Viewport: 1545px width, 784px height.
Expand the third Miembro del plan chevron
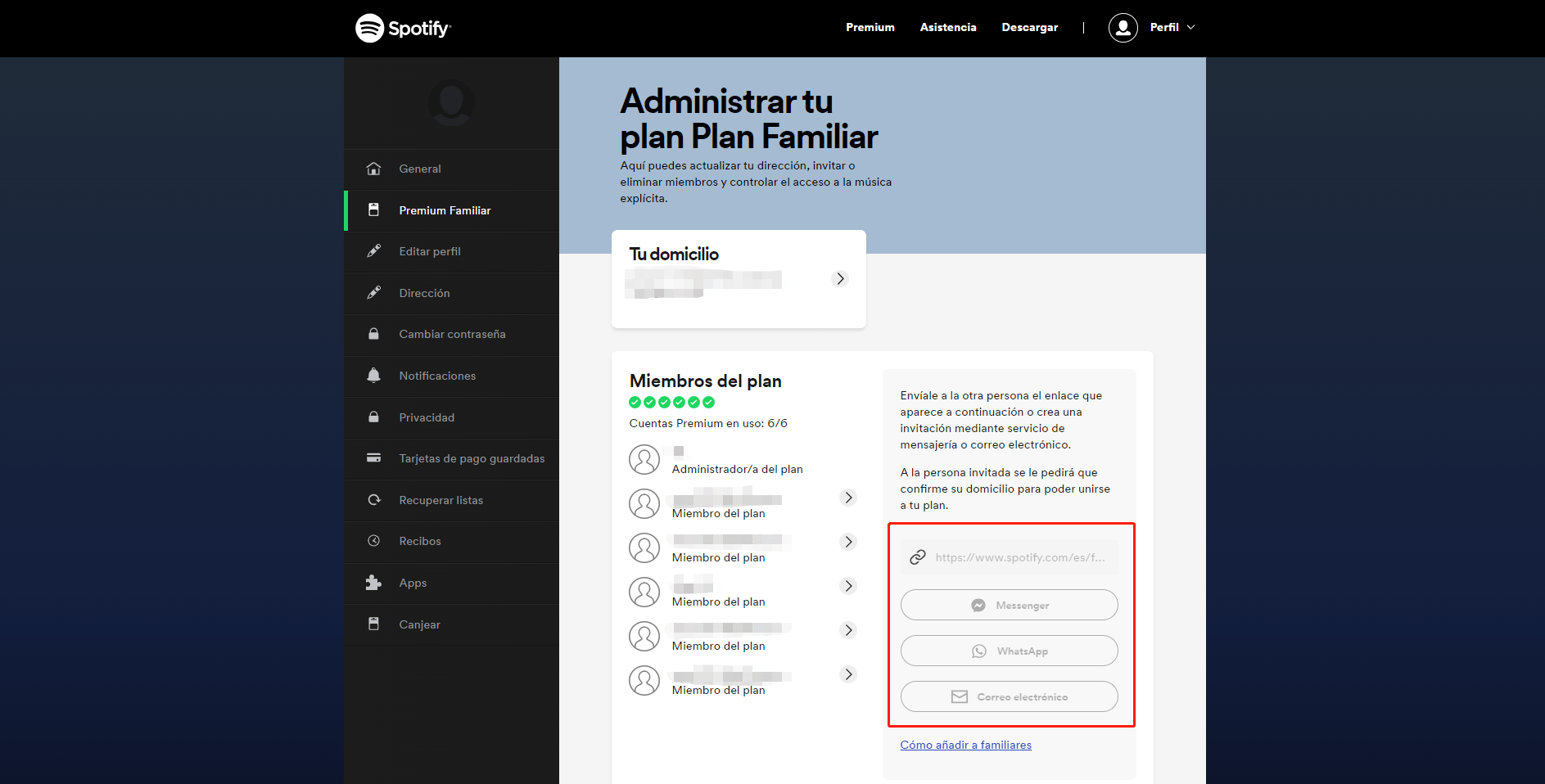coord(849,586)
